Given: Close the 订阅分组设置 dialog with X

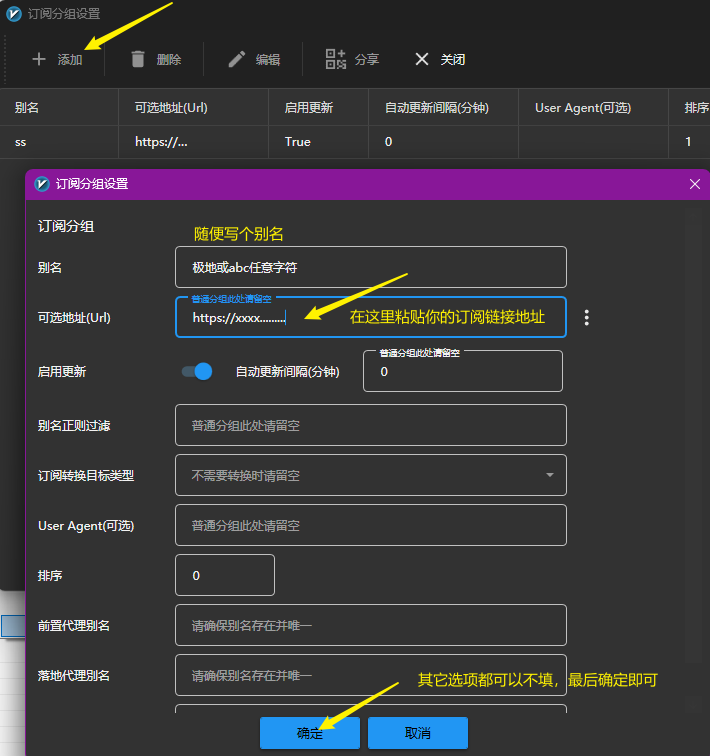Looking at the screenshot, I should (x=695, y=184).
